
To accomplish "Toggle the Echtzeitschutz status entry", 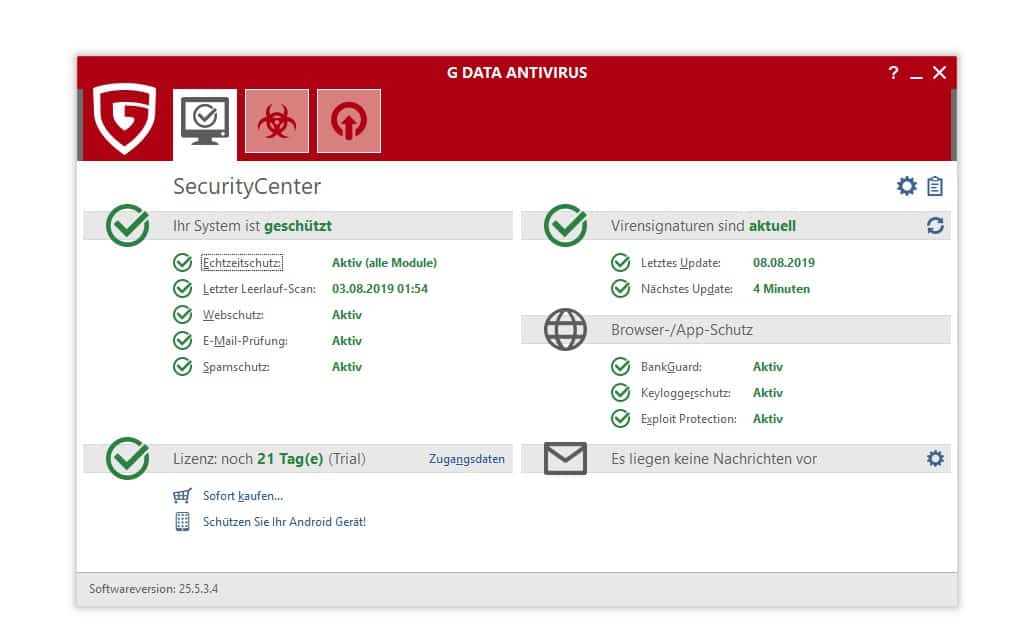I will click(242, 263).
